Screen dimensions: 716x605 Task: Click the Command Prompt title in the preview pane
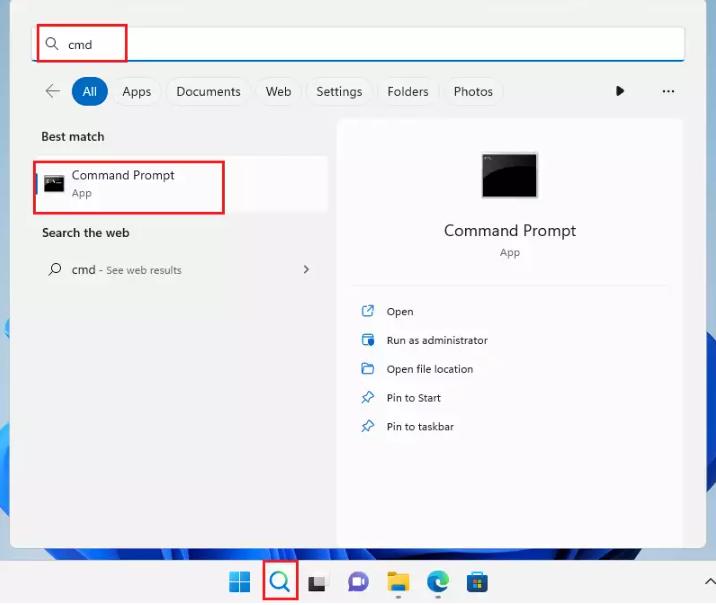coord(510,231)
